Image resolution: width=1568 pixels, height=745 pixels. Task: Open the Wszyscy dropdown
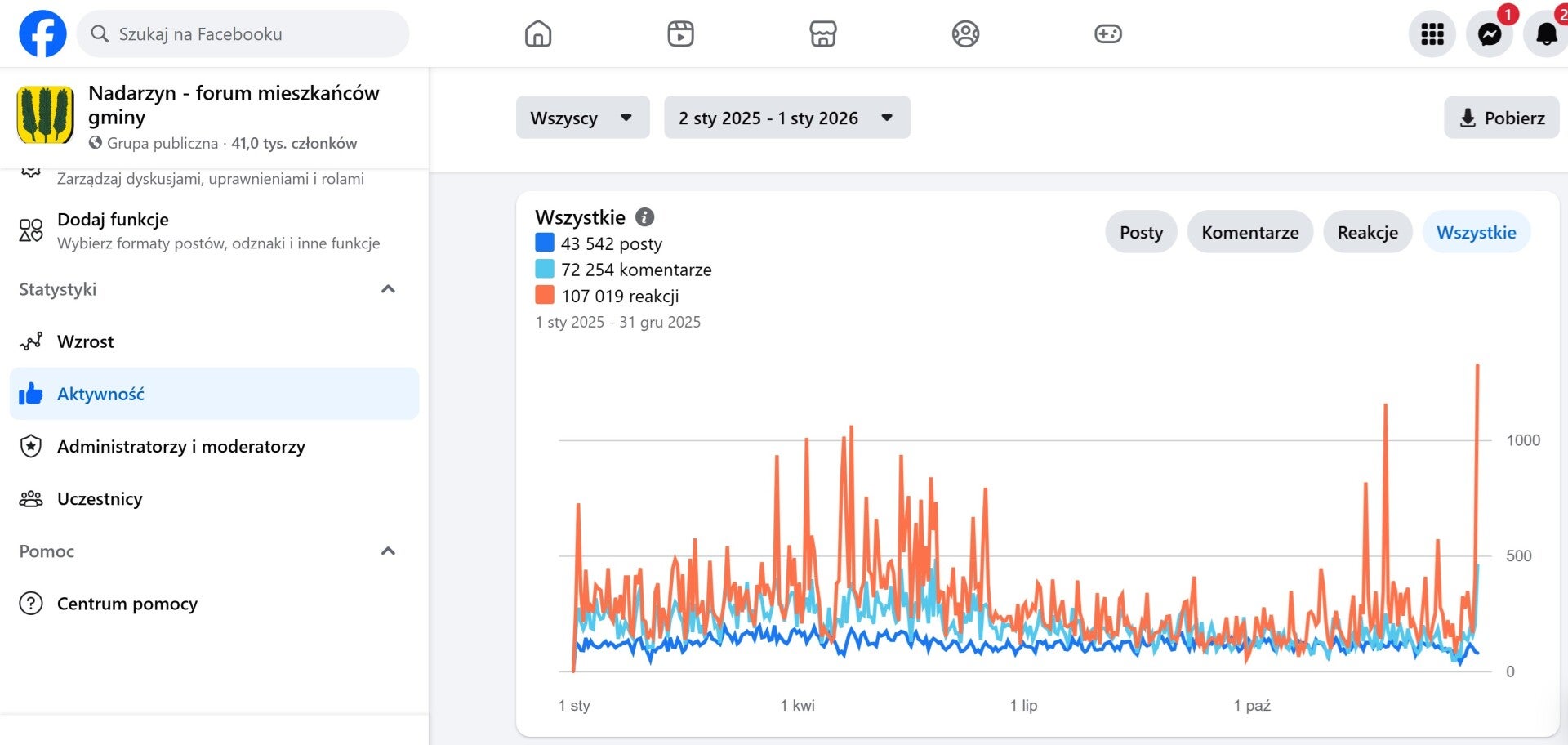click(582, 118)
